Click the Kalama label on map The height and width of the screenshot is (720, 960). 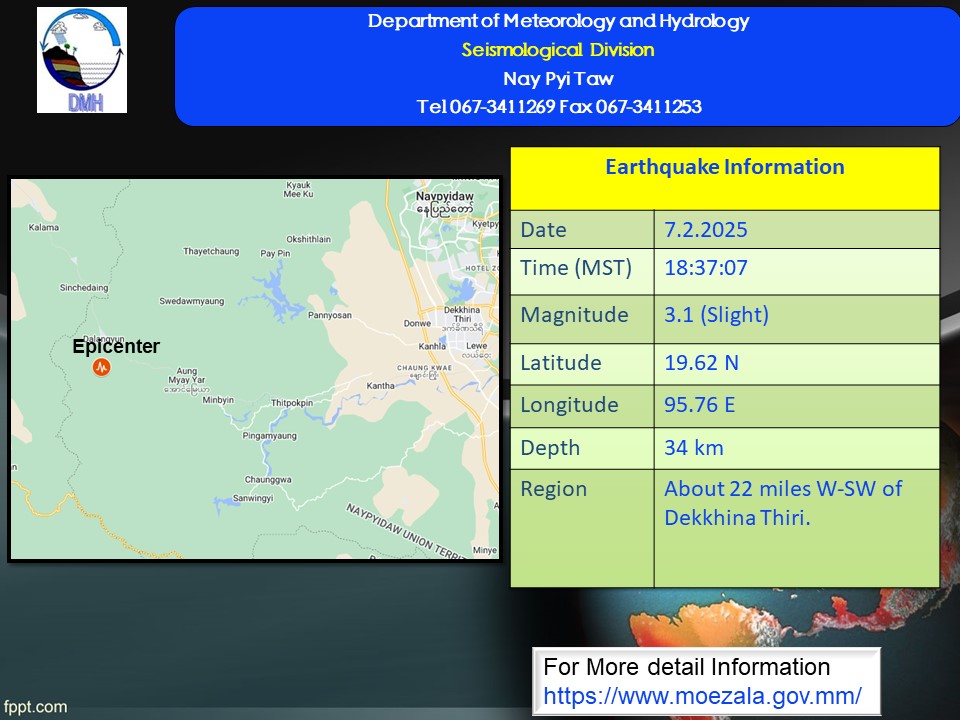44,227
